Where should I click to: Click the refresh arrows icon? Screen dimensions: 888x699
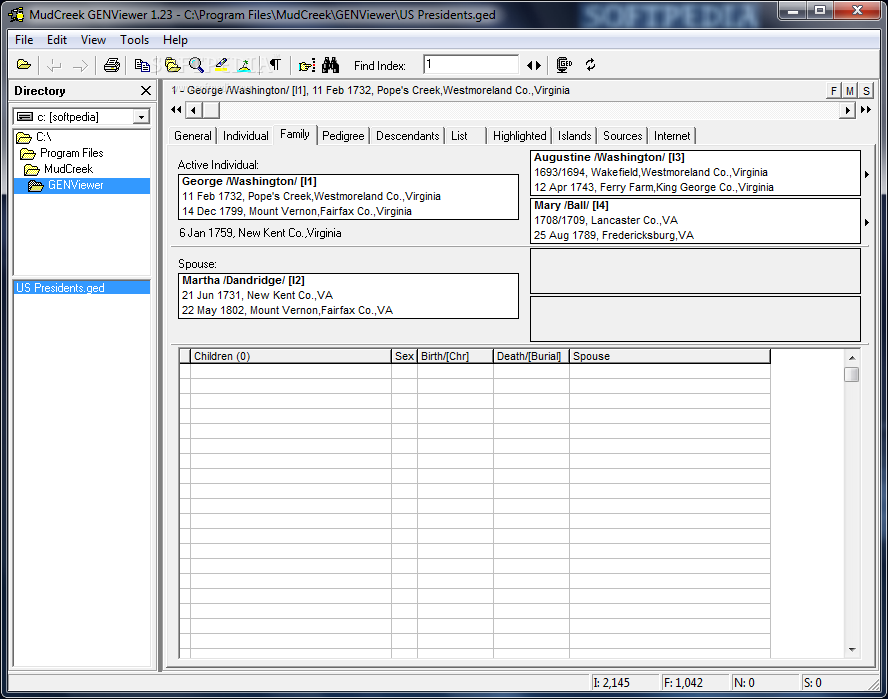click(x=591, y=65)
